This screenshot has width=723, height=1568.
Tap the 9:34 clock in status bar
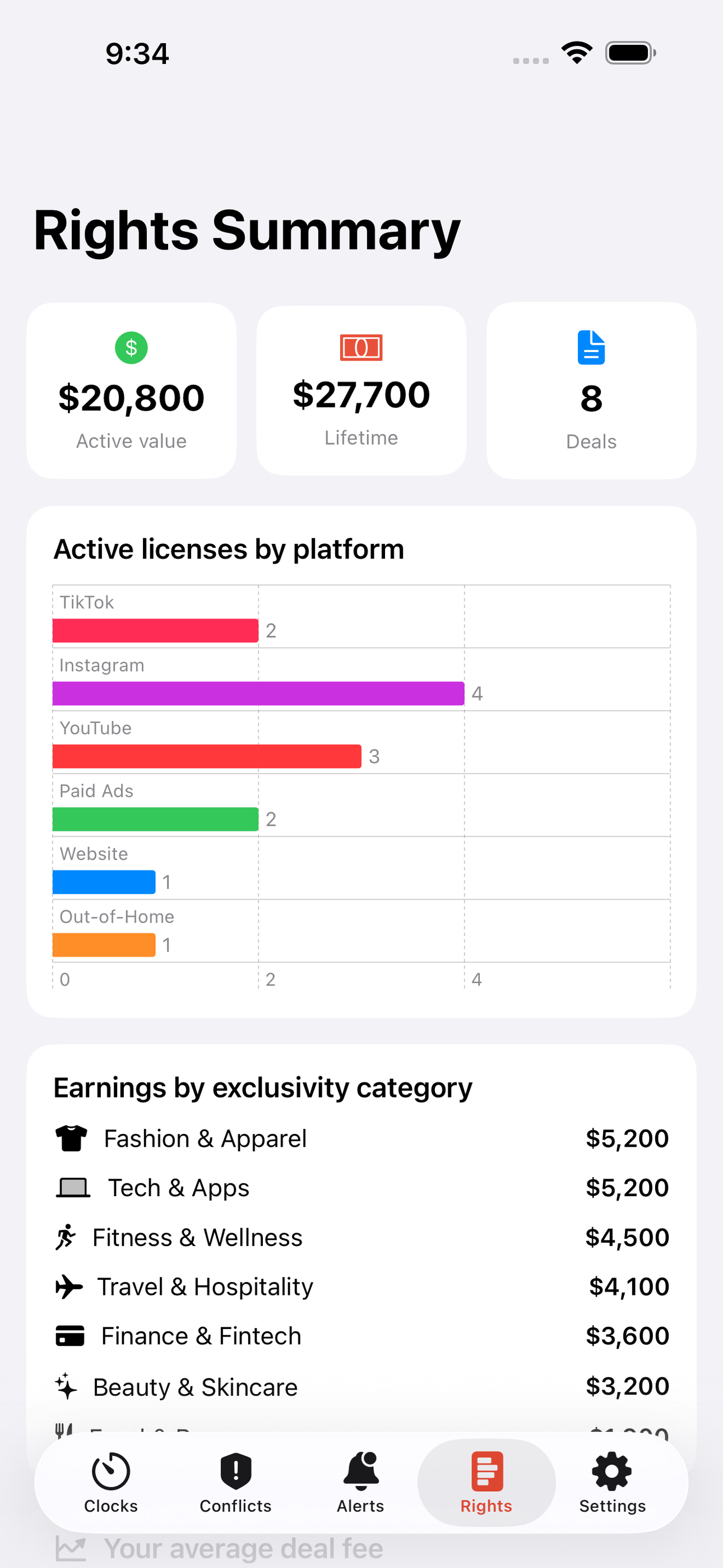click(137, 54)
